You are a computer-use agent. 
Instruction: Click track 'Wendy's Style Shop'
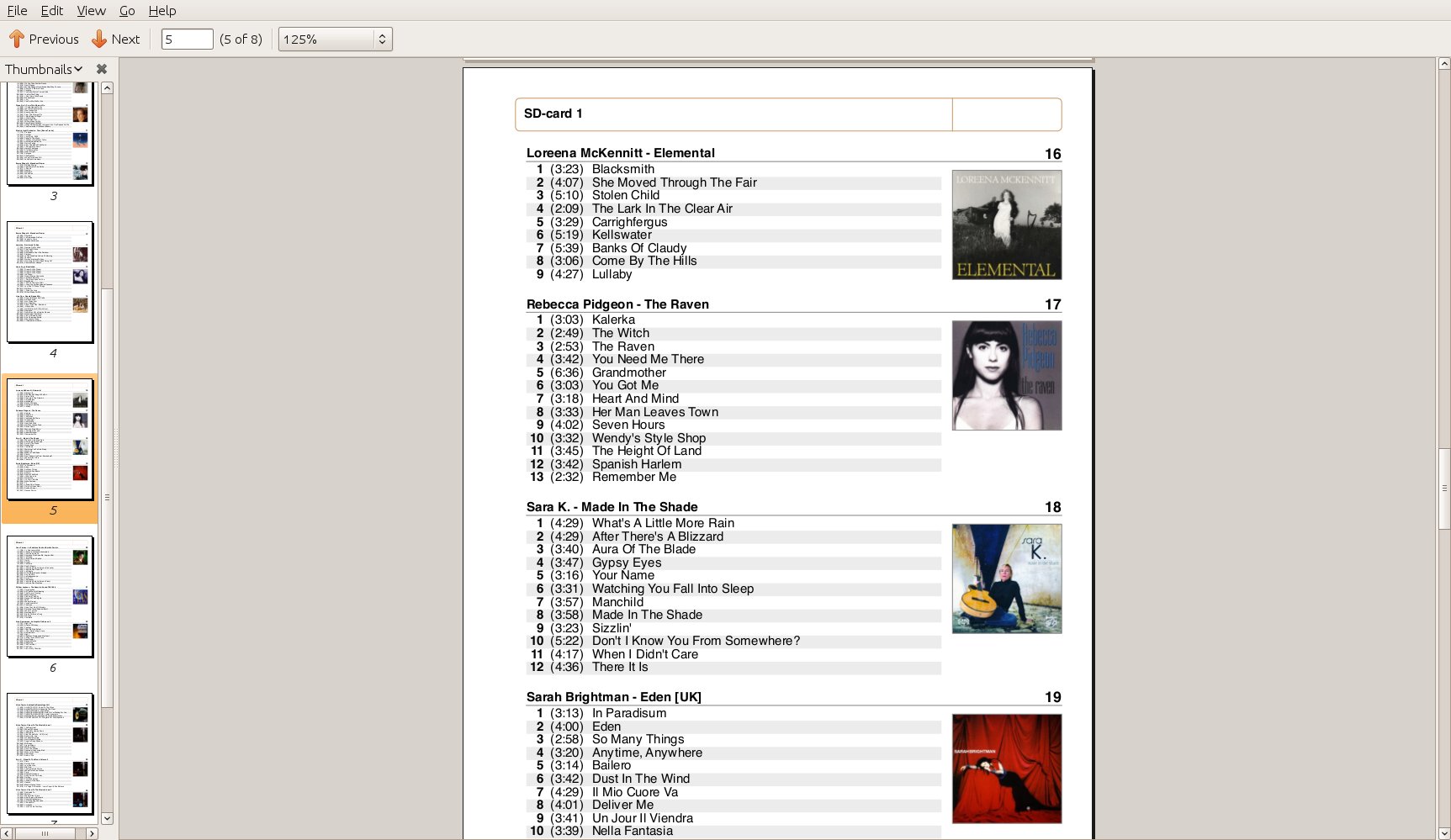649,438
